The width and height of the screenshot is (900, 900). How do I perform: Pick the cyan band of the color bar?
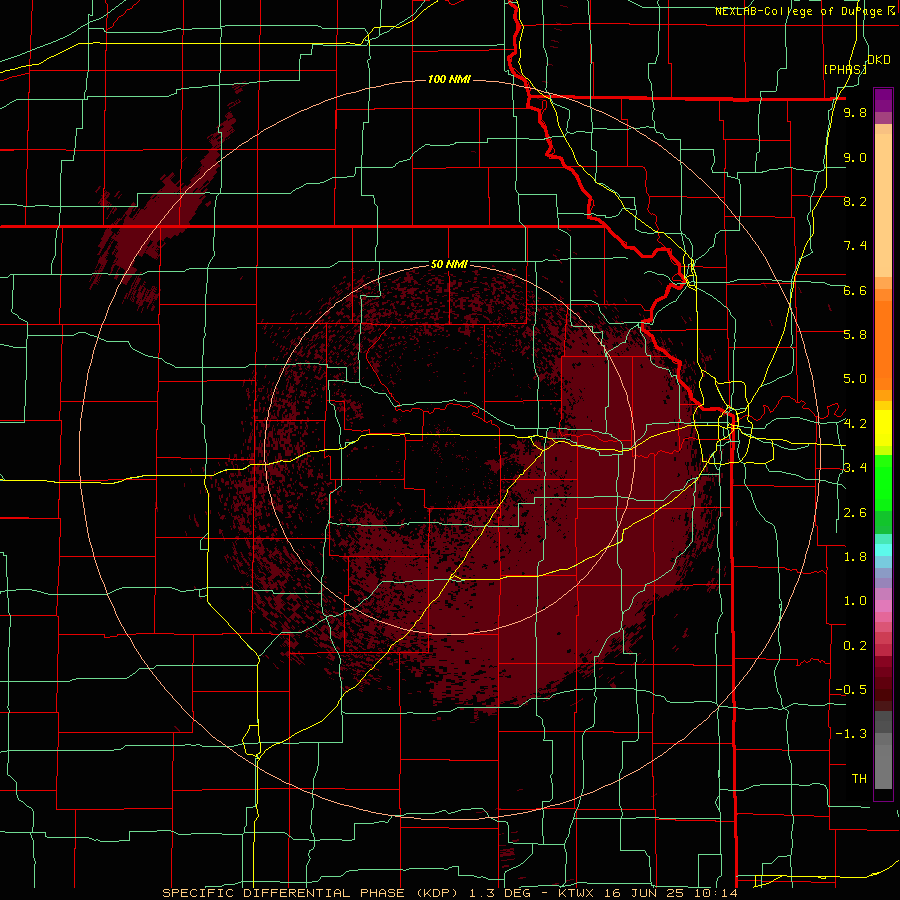tap(883, 550)
